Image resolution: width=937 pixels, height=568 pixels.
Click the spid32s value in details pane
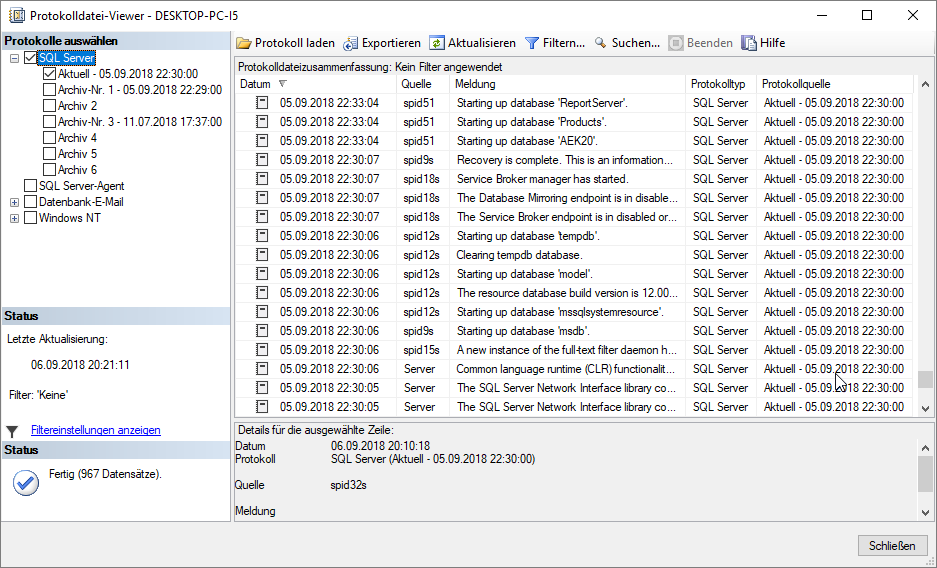click(348, 486)
